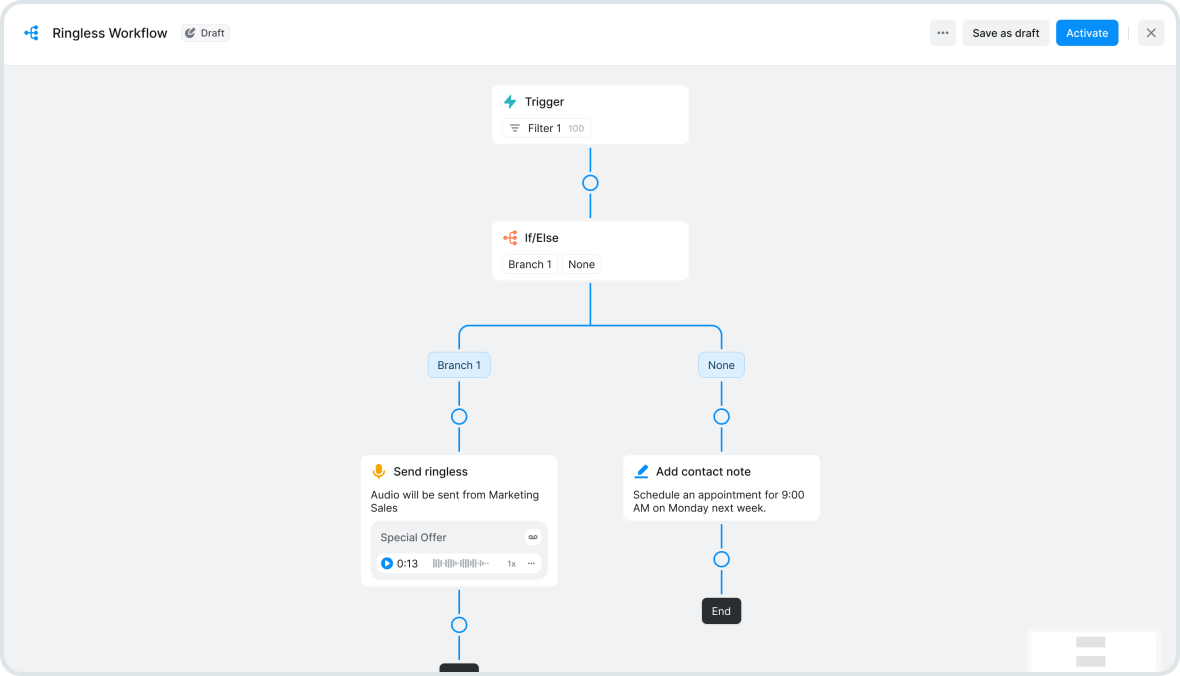Add a step below Add contact note

point(721,559)
